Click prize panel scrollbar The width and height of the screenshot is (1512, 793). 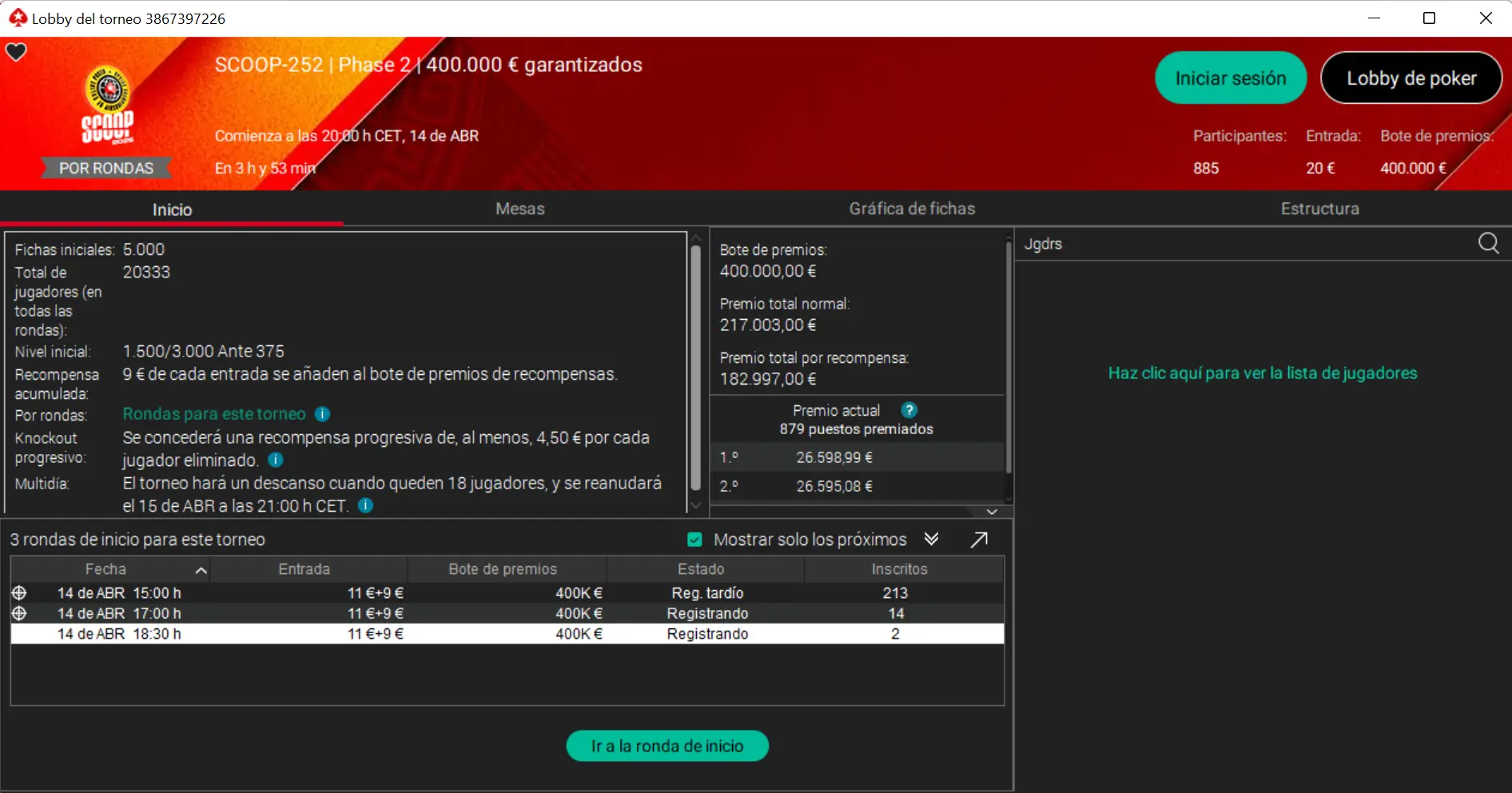tap(1009, 357)
